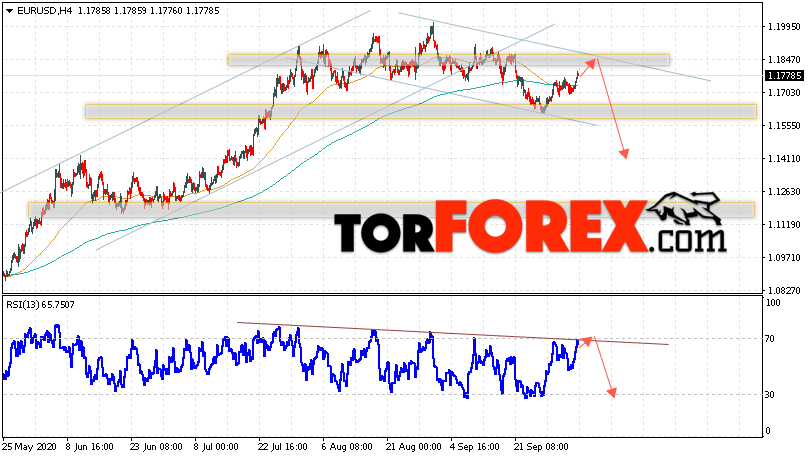The height and width of the screenshot is (458, 808).
Task: Select the RSI scale level 70
Action: point(770,339)
